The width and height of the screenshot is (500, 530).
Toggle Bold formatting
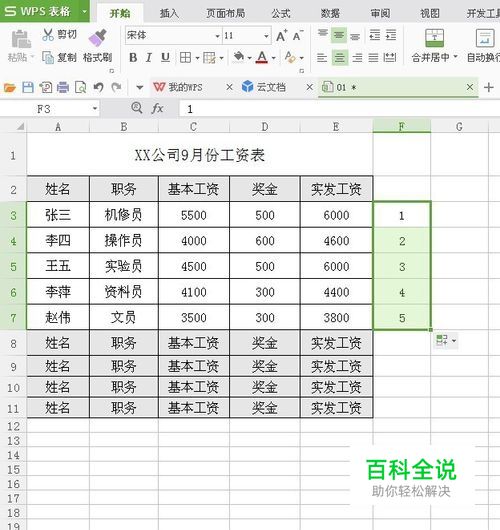pos(133,58)
